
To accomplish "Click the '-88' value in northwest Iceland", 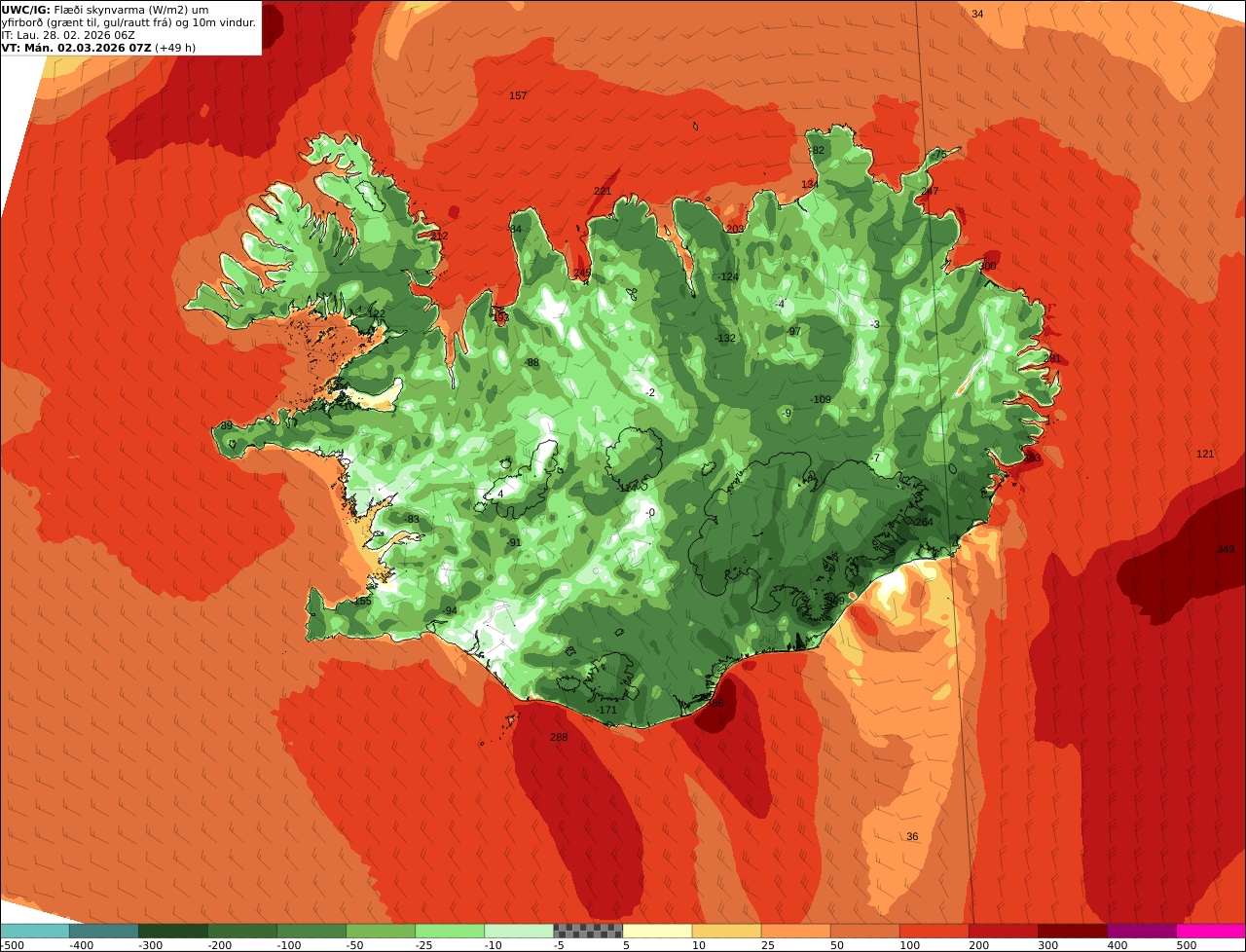I will [x=531, y=362].
